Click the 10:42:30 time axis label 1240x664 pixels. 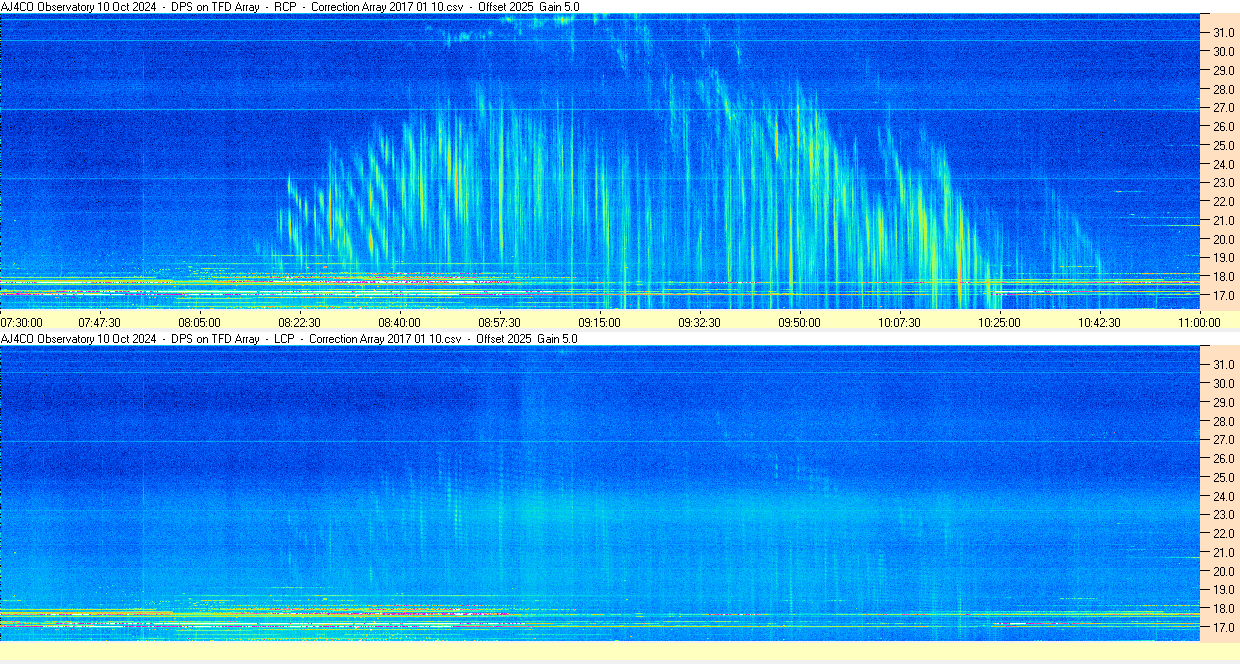[x=1099, y=323]
